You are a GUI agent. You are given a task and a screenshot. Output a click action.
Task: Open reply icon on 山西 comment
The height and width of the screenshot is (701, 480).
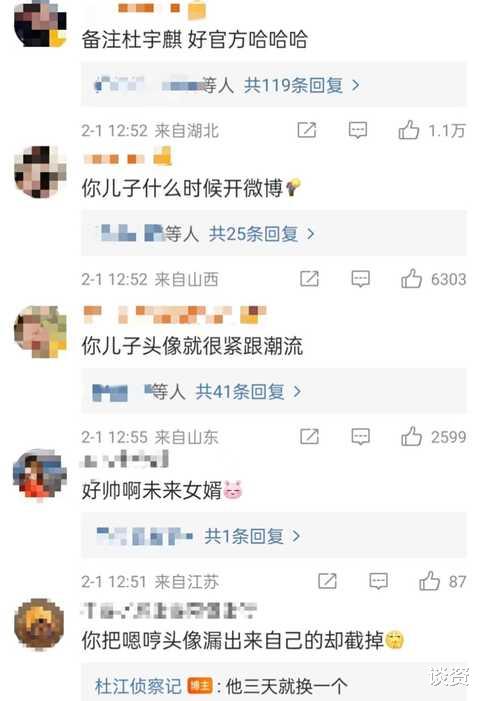click(361, 279)
